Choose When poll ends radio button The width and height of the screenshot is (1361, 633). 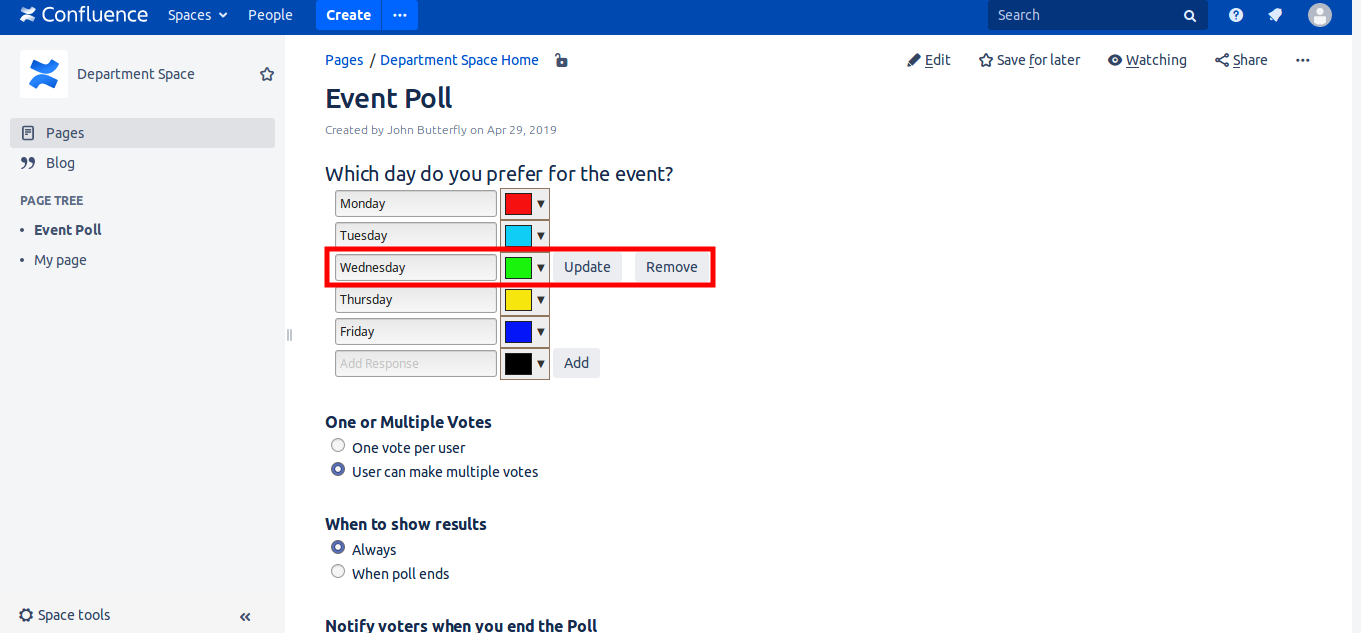coord(338,572)
